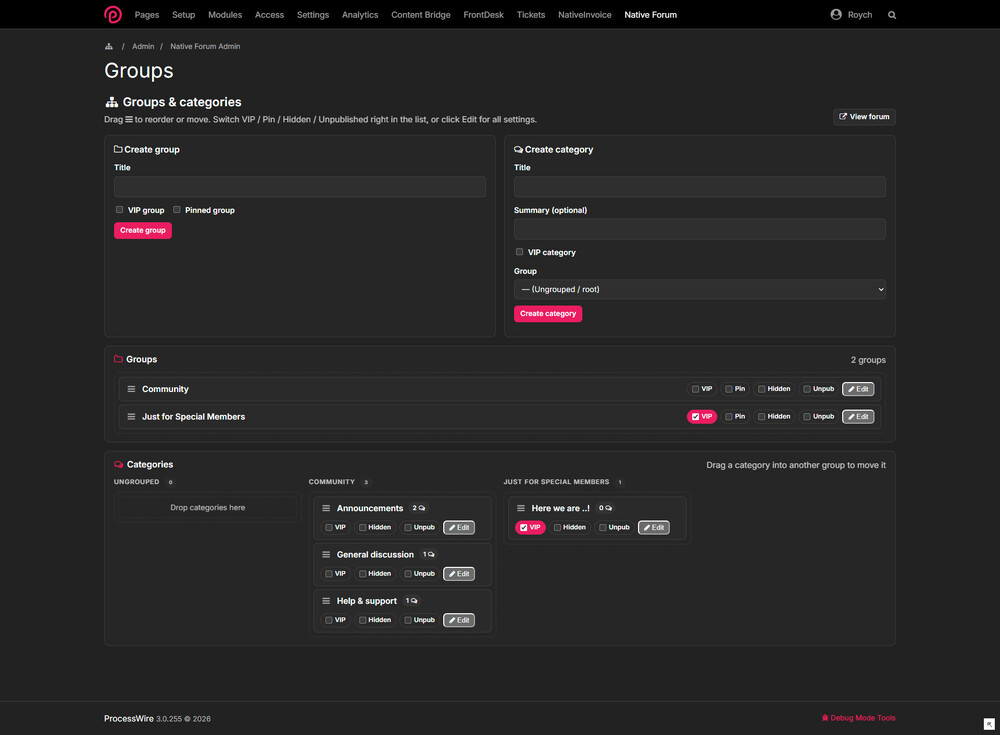
Task: Click the Create category Title field
Action: (700, 186)
